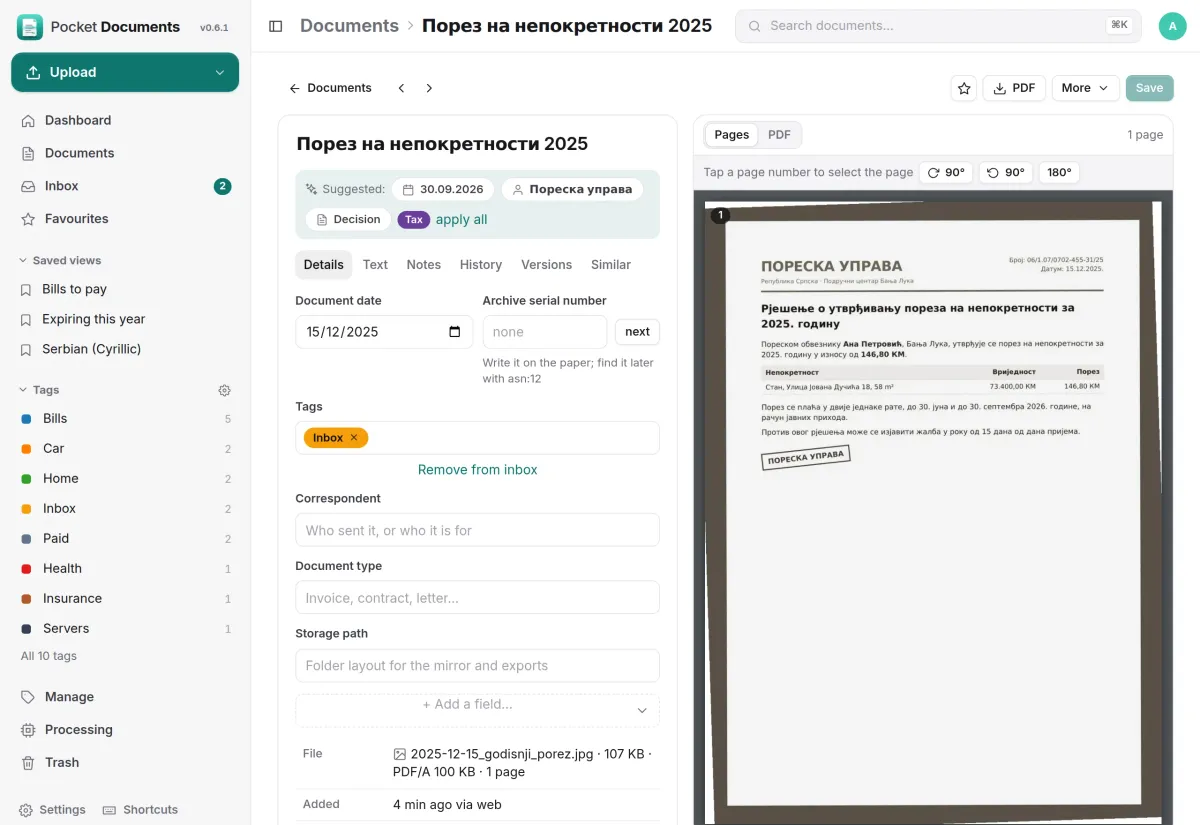Viewport: 1200px width, 825px height.
Task: Open the Storage path combo box
Action: [x=477, y=665]
